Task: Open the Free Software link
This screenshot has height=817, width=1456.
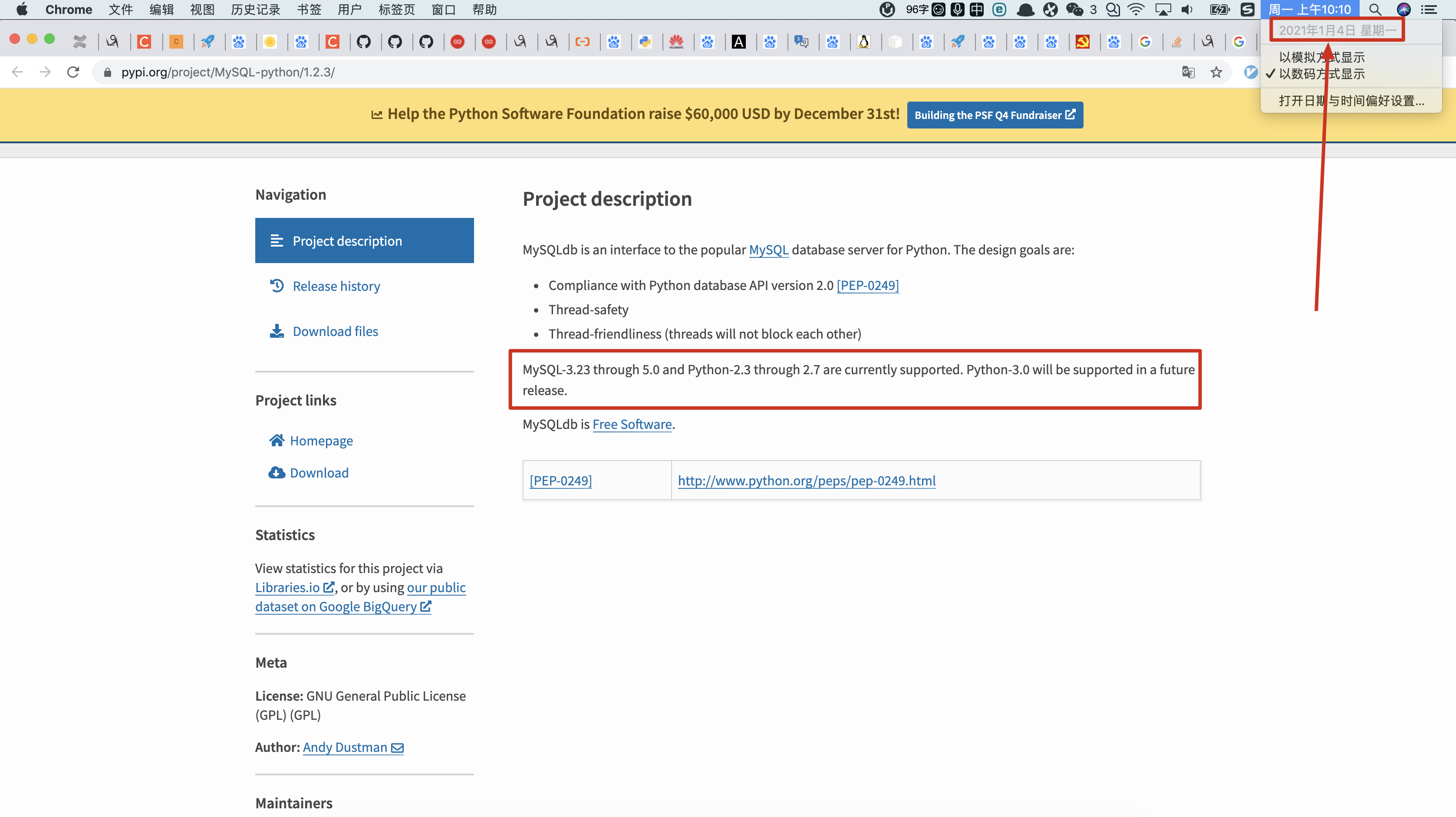Action: tap(632, 424)
